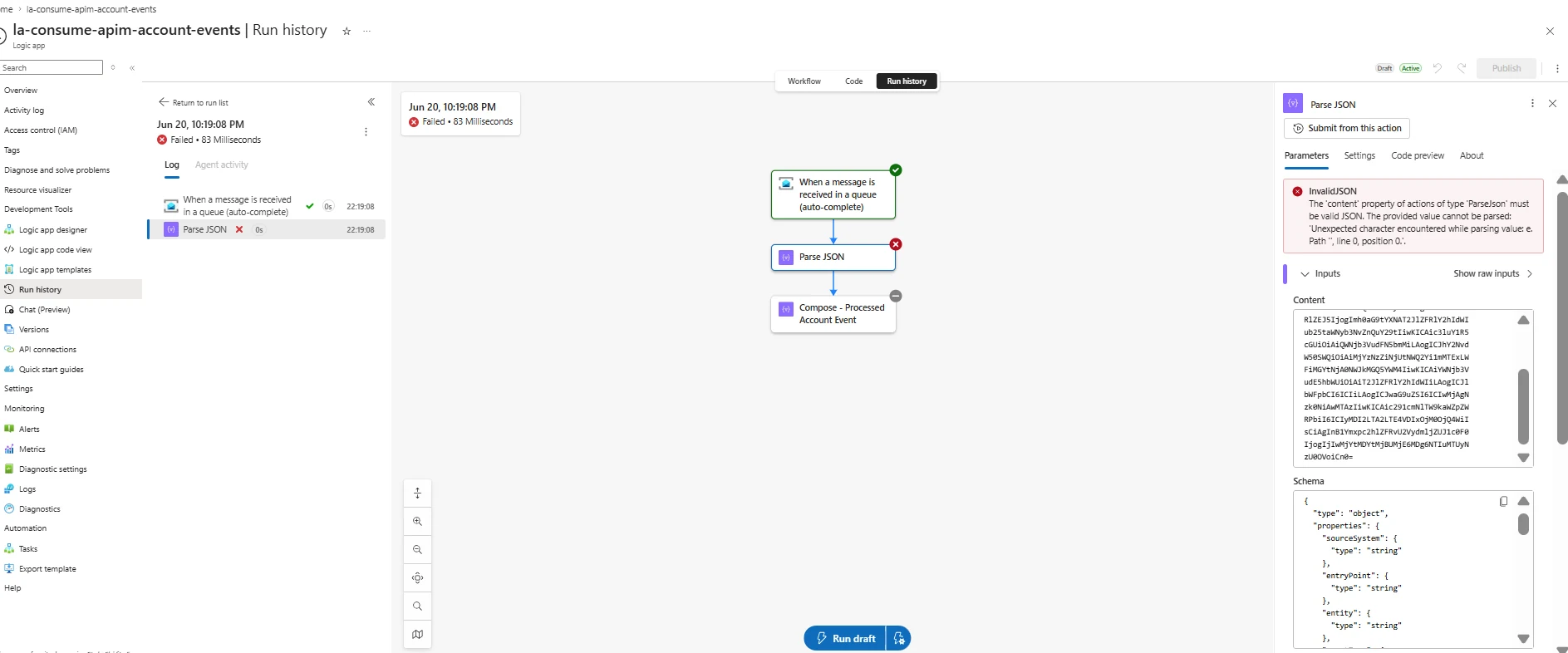The width and height of the screenshot is (1568, 653).
Task: Toggle minimap icon on canvas toolbar
Action: point(417,635)
